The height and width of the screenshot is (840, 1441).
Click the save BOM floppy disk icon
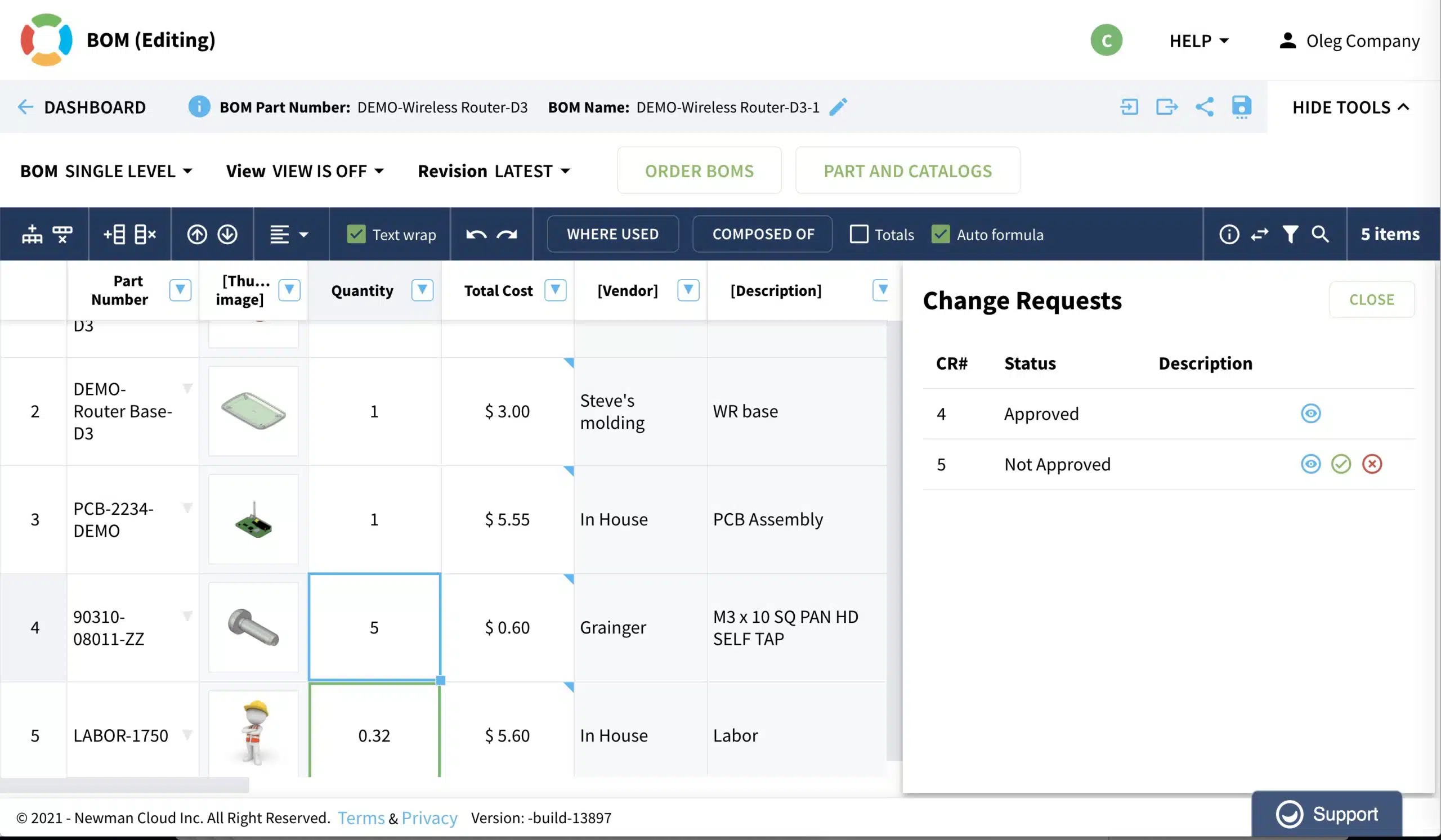[1241, 107]
